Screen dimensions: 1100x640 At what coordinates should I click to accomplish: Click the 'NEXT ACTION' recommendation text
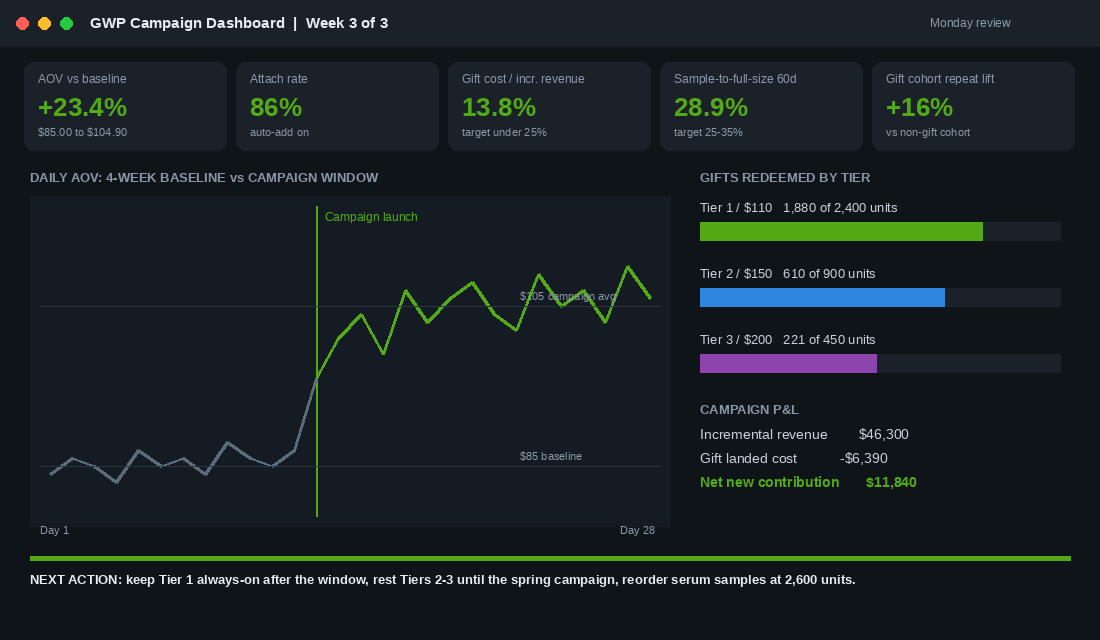click(443, 580)
